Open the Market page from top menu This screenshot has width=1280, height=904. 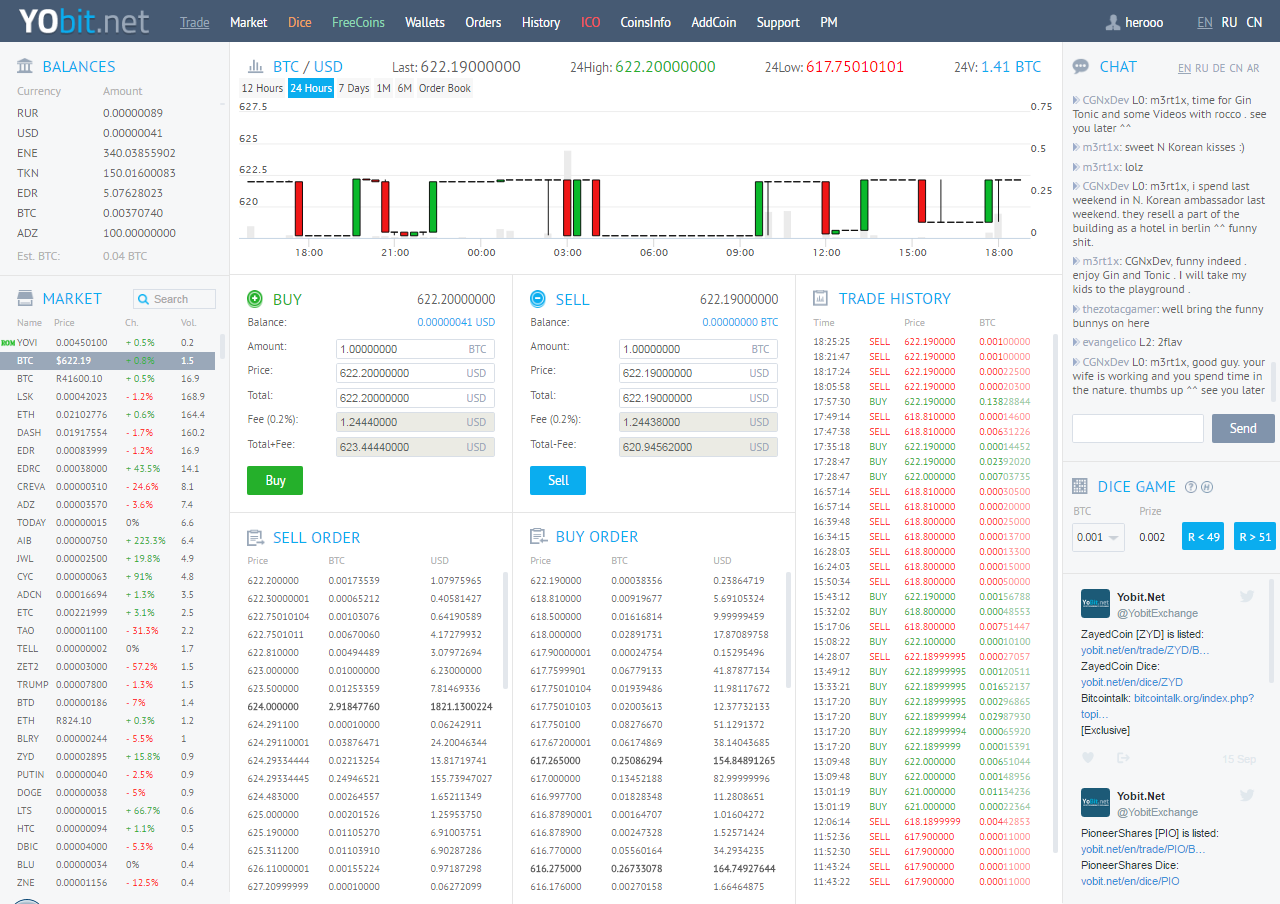click(x=249, y=22)
